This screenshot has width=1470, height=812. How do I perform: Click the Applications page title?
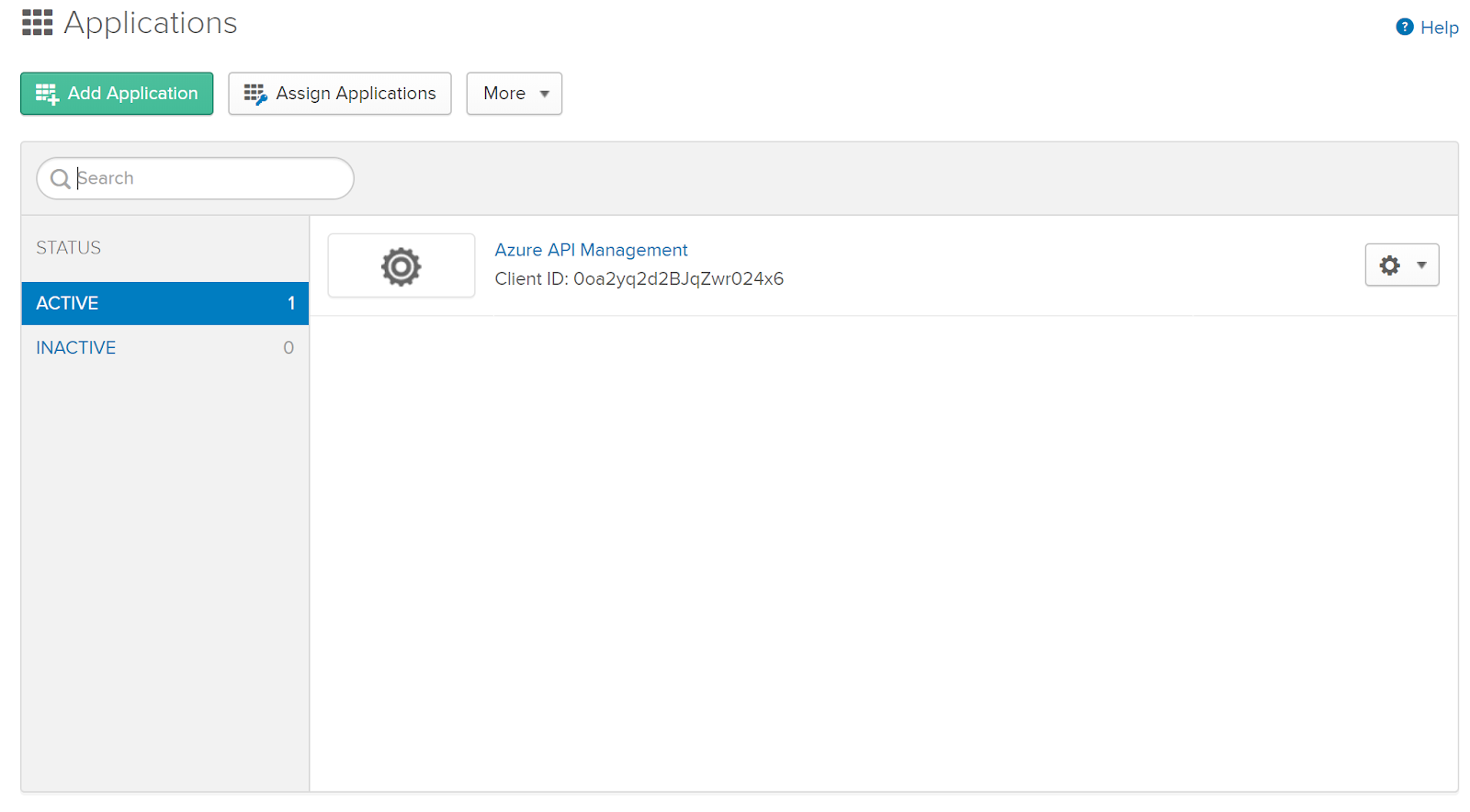[151, 23]
